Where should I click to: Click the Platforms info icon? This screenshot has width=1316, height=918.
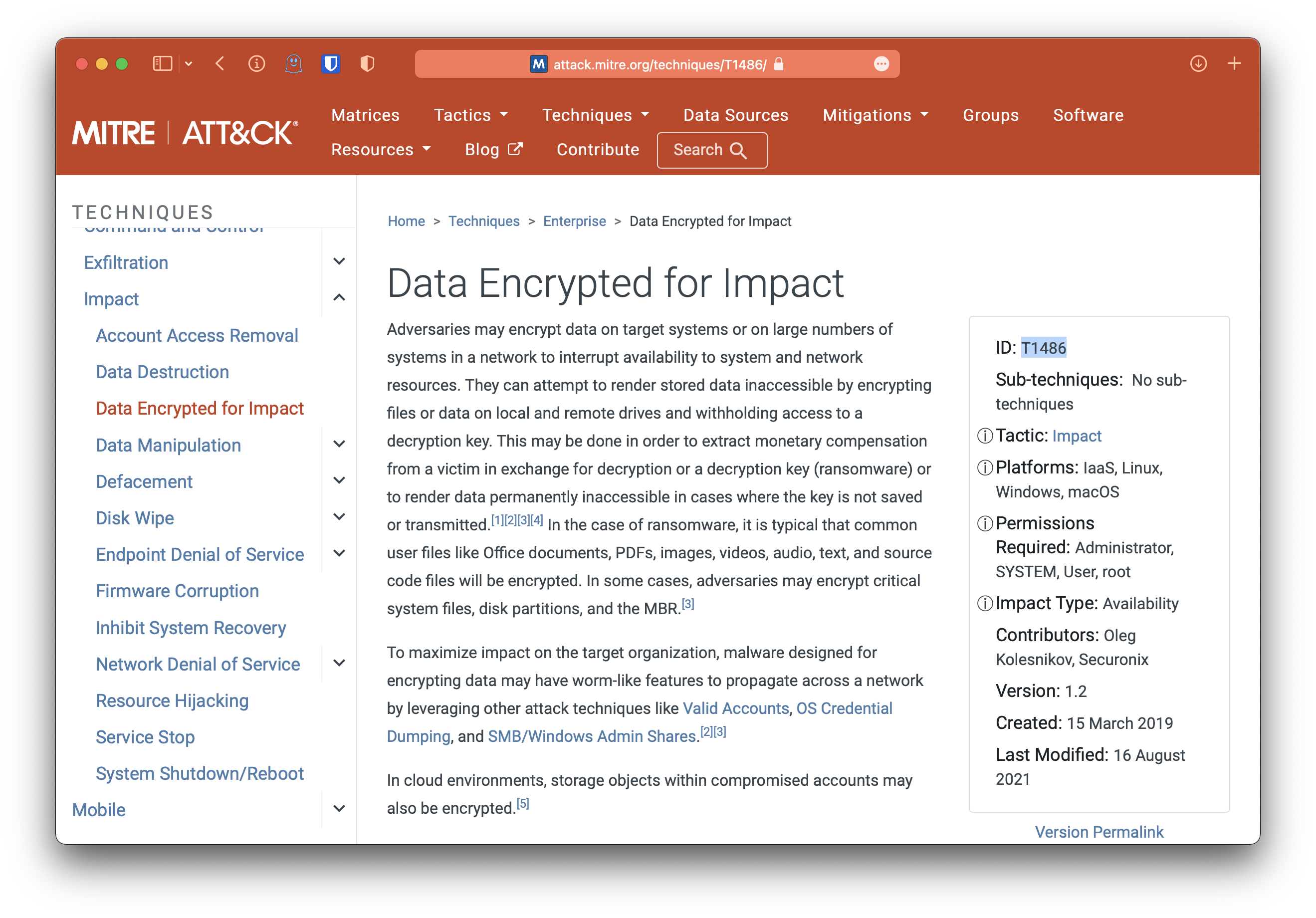click(985, 468)
